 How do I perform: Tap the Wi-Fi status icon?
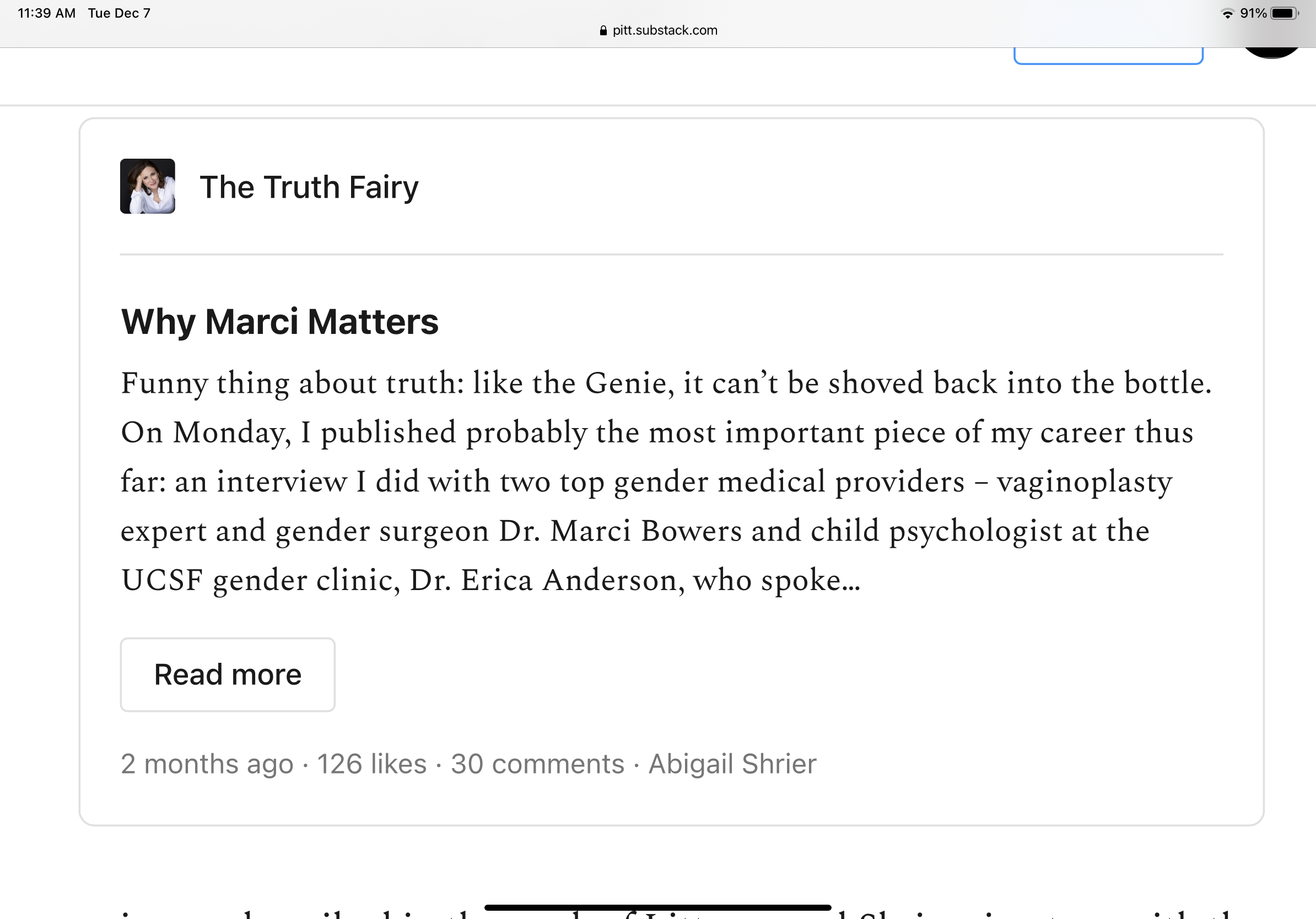pyautogui.click(x=1227, y=14)
